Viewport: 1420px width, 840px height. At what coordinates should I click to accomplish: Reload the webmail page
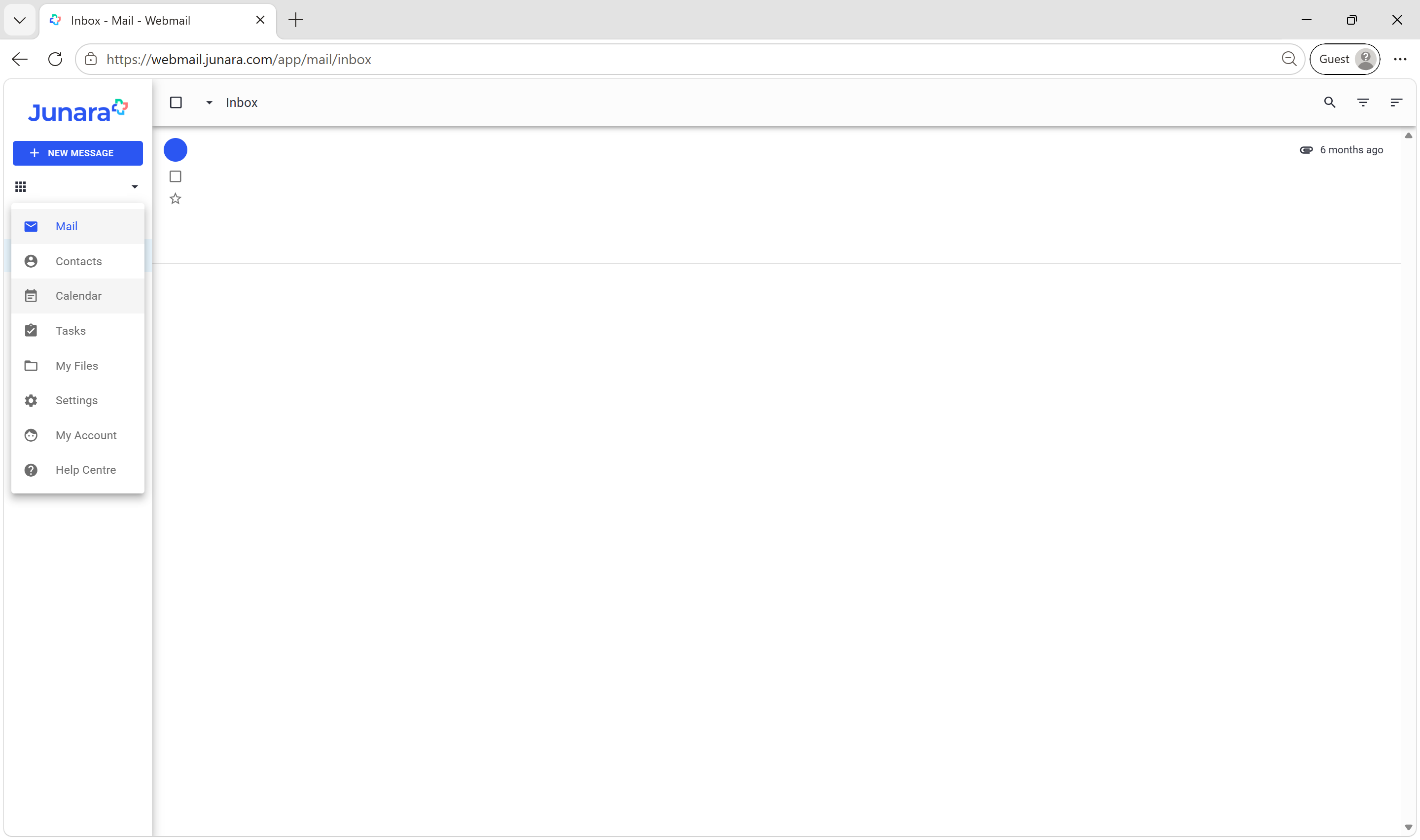point(55,59)
